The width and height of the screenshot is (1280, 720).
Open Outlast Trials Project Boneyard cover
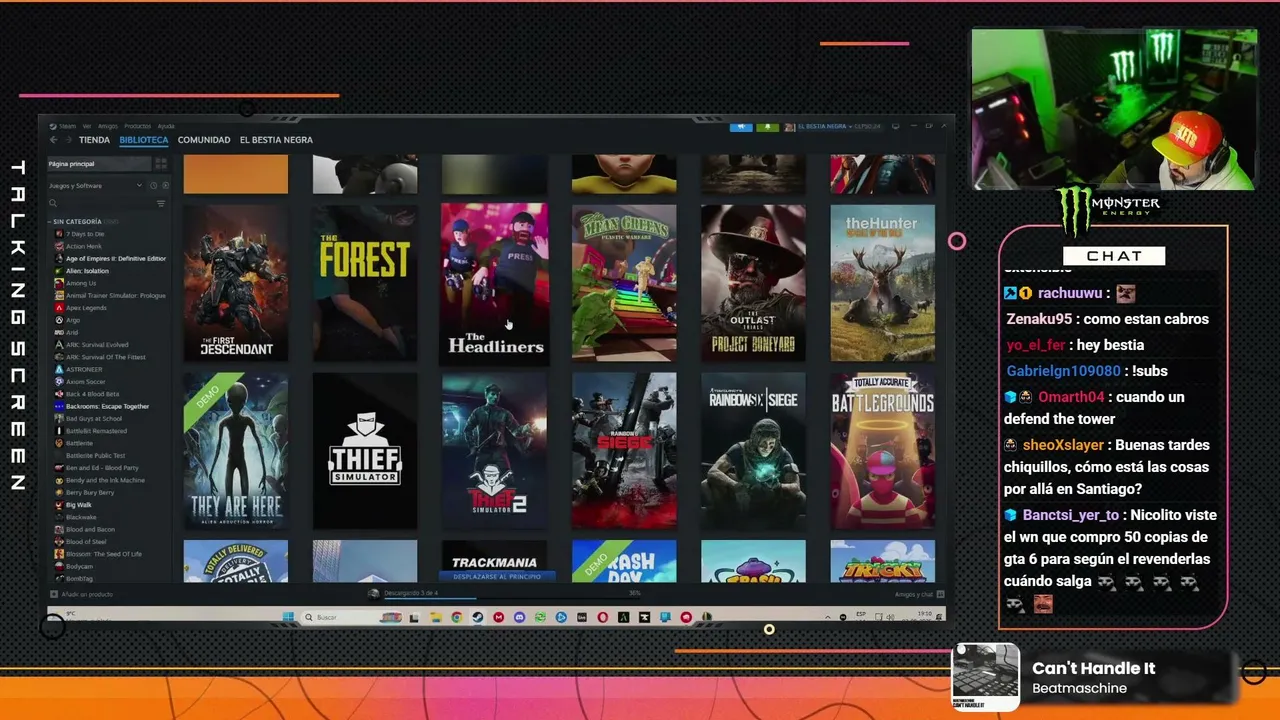click(753, 283)
